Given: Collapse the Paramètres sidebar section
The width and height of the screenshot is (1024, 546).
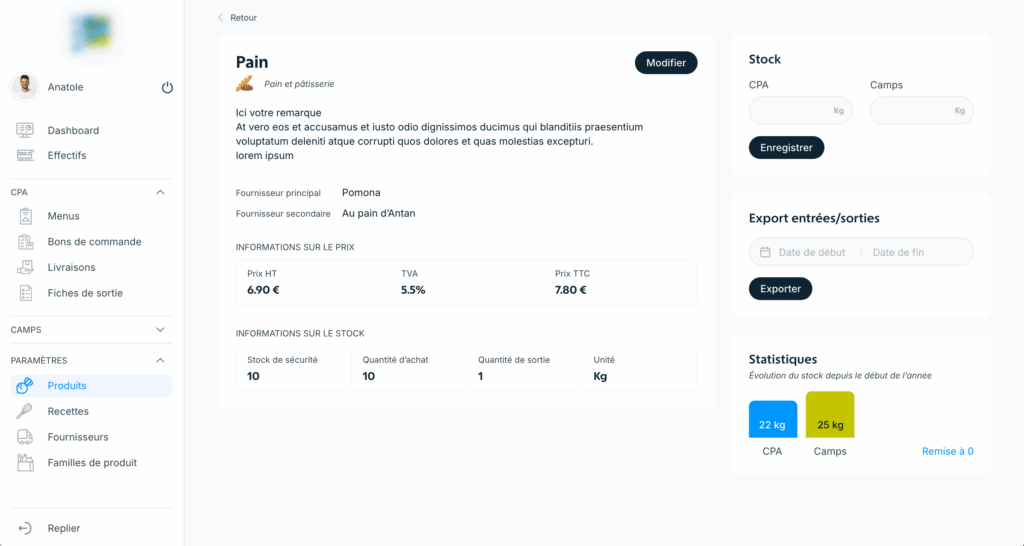Looking at the screenshot, I should (160, 360).
